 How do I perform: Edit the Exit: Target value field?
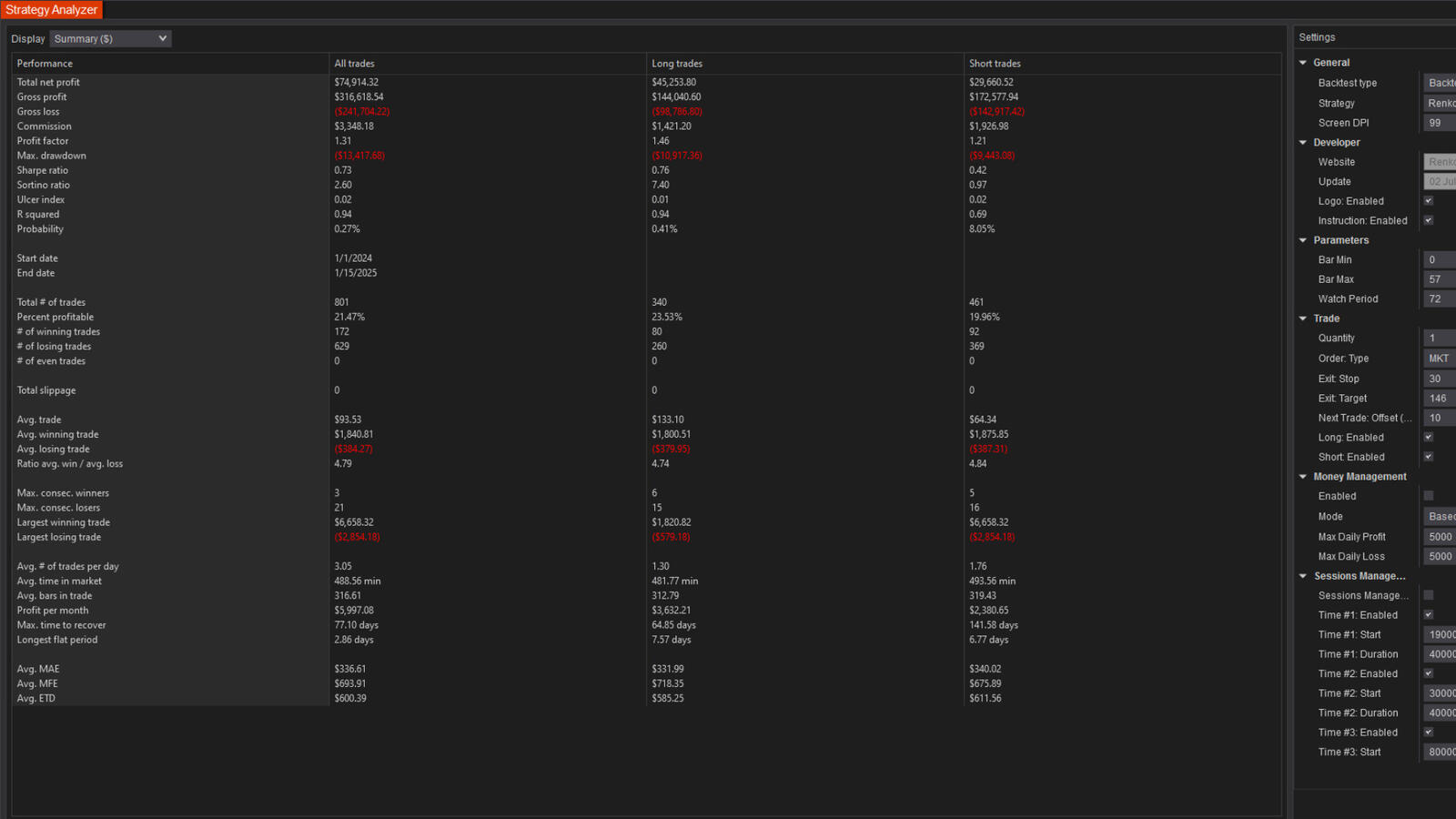[1439, 399]
